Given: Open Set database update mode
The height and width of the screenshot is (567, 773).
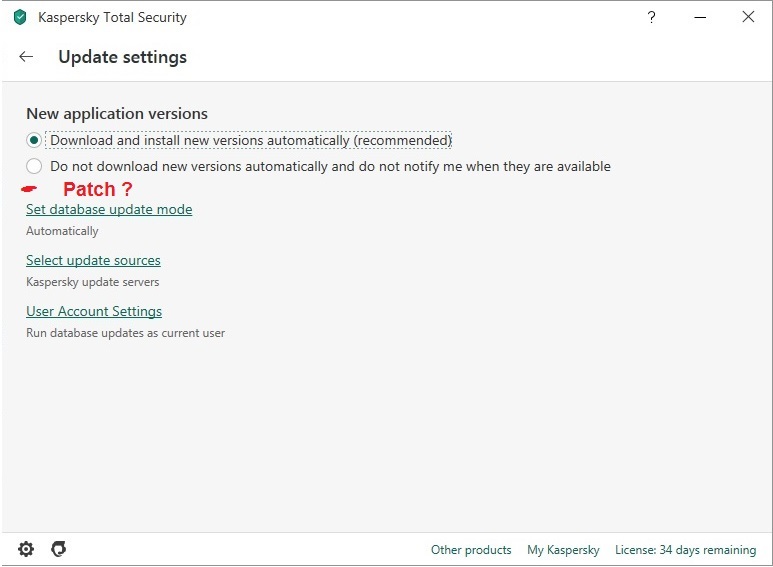Looking at the screenshot, I should point(109,210).
